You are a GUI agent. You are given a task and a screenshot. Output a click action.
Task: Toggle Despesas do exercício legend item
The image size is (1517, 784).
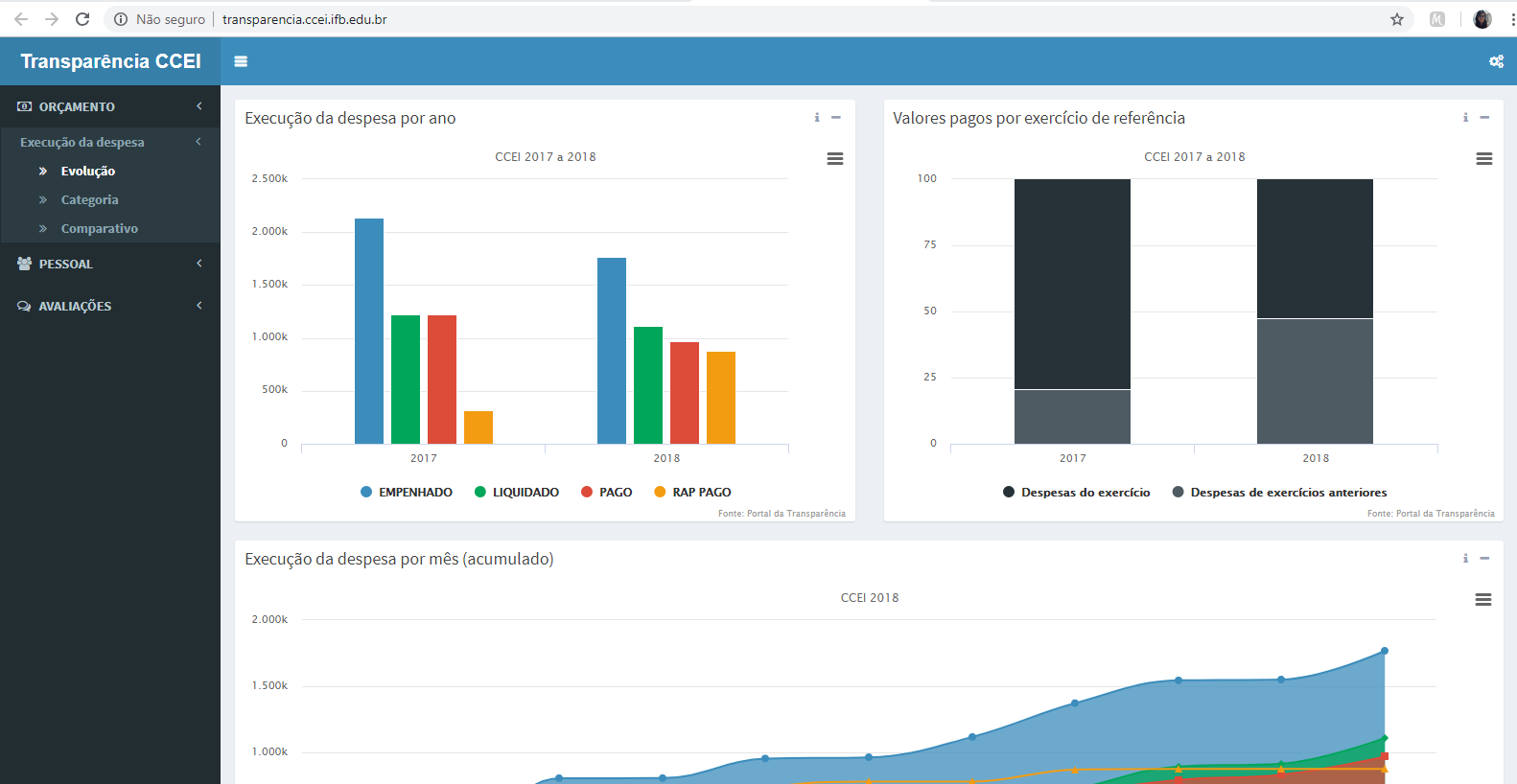pos(1076,493)
